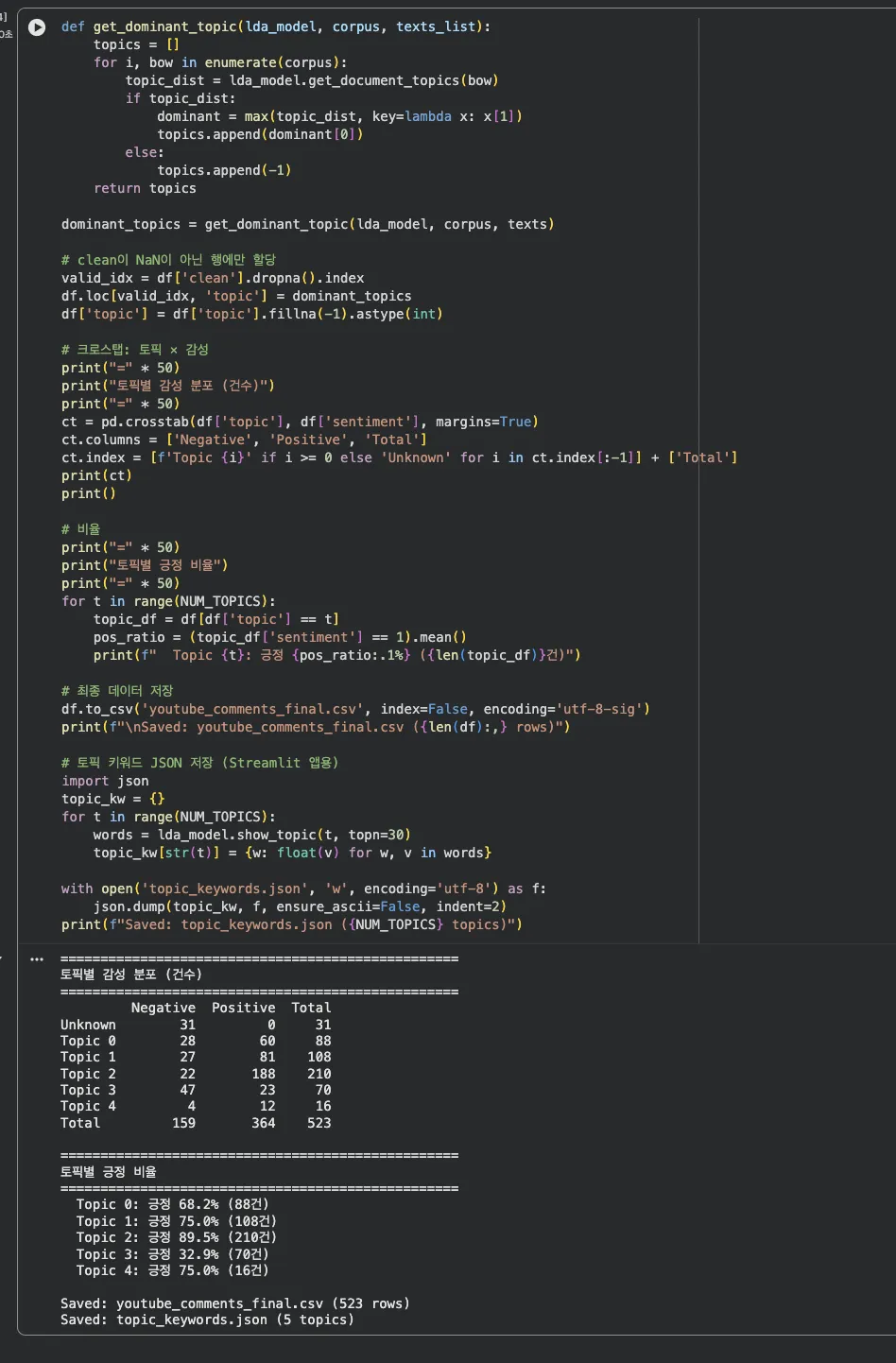Click the ellipsis output indicator

tap(37, 958)
